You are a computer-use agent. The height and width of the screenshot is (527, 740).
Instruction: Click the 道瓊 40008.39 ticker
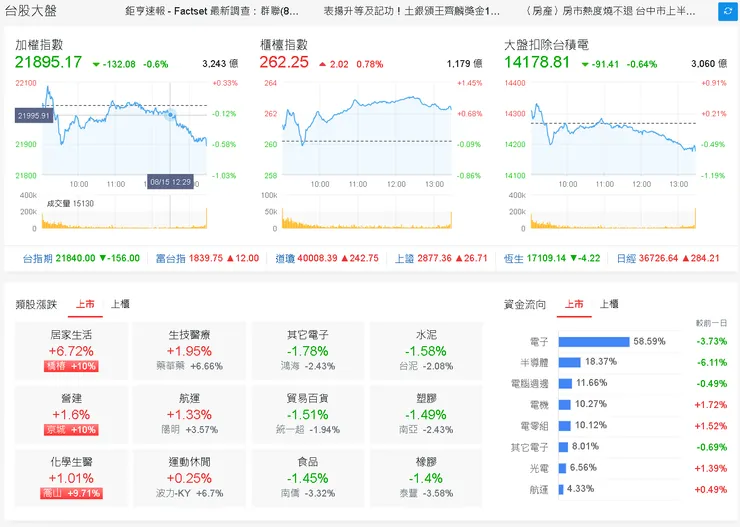tap(327, 259)
